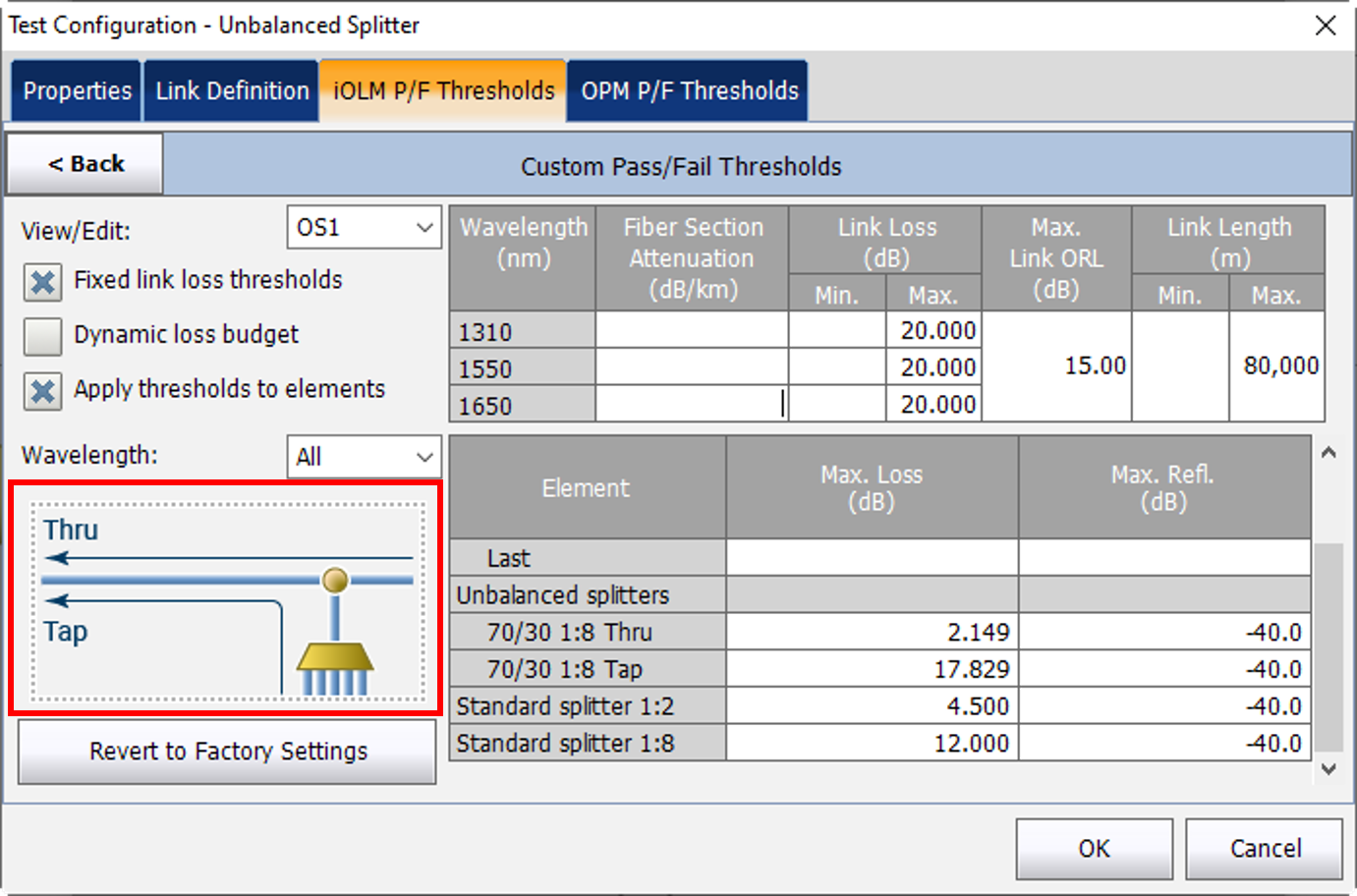Select the Last element row

(x=588, y=558)
